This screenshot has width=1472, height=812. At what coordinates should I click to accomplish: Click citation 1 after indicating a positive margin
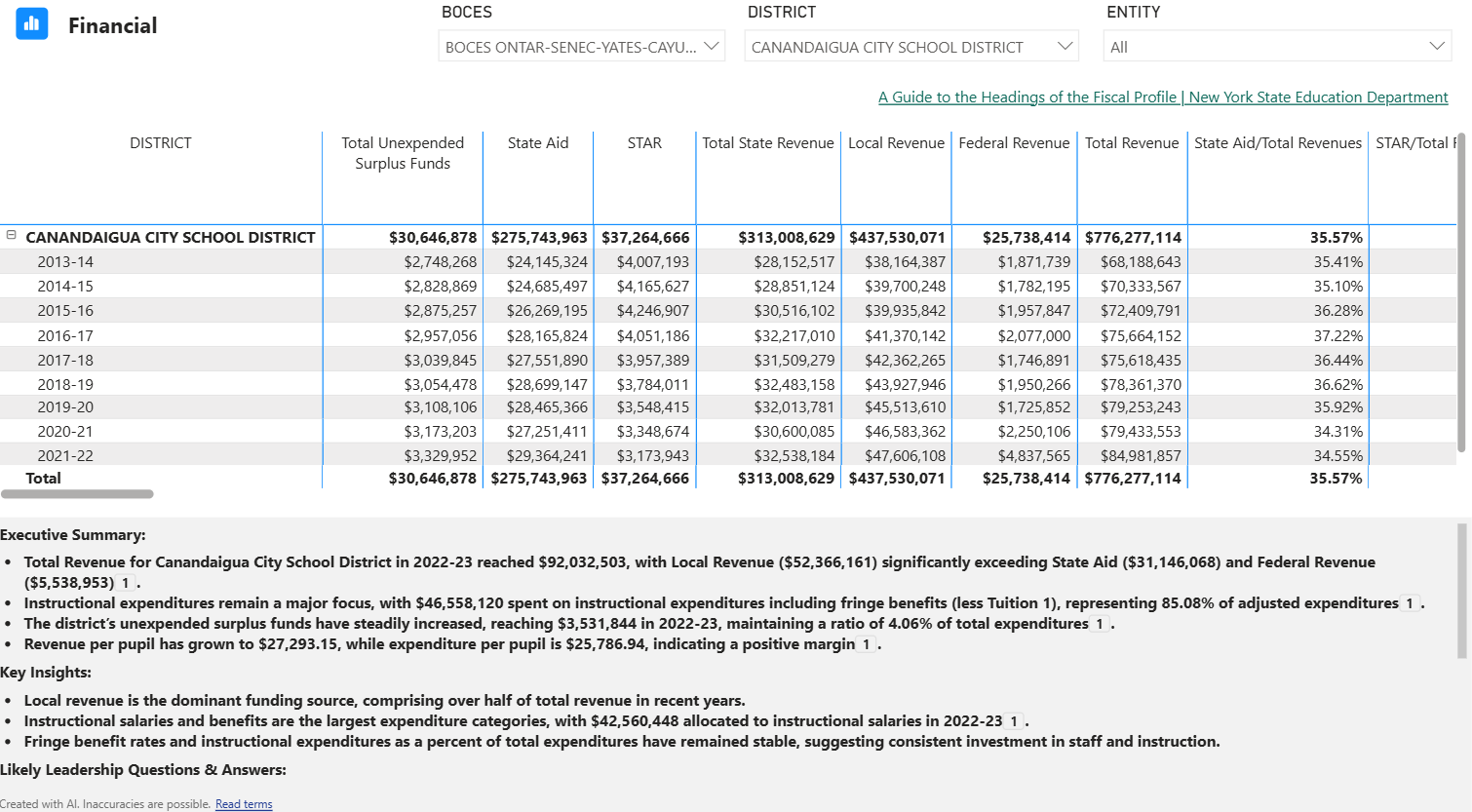866,644
